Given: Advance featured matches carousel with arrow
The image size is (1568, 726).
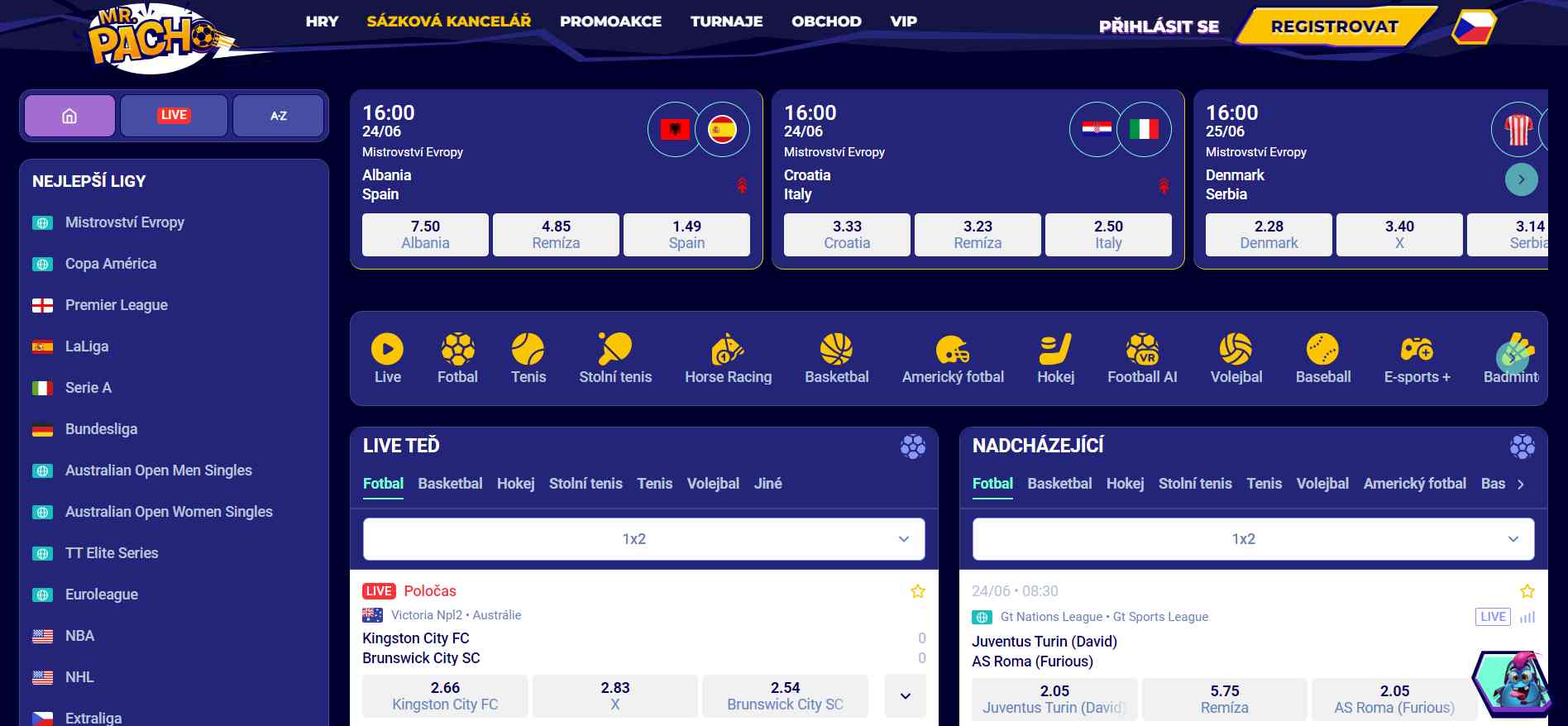Looking at the screenshot, I should [x=1521, y=179].
